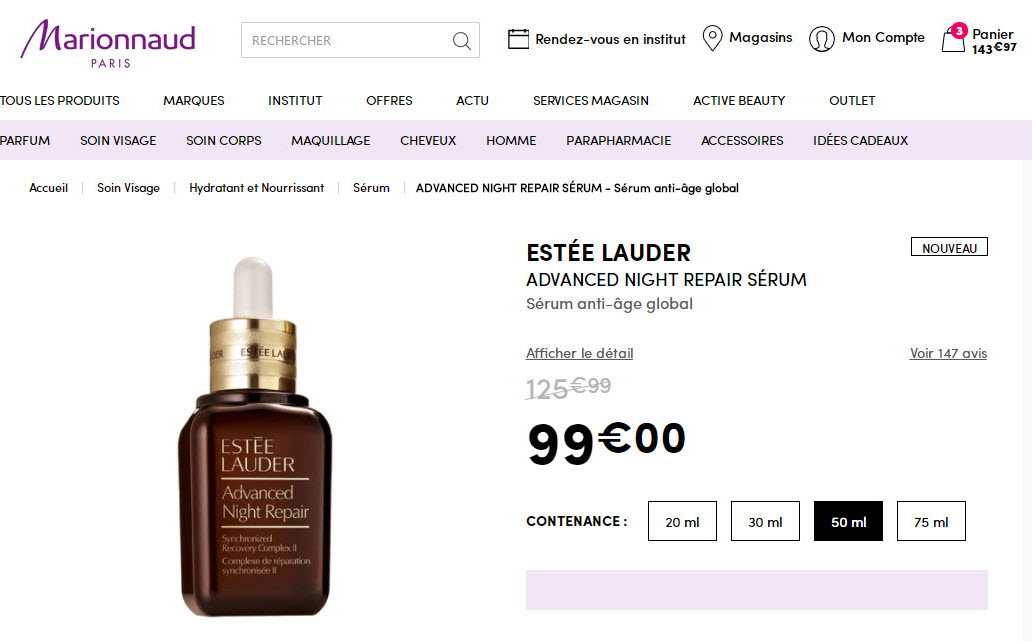Open the OUTLET menu item

pos(852,101)
